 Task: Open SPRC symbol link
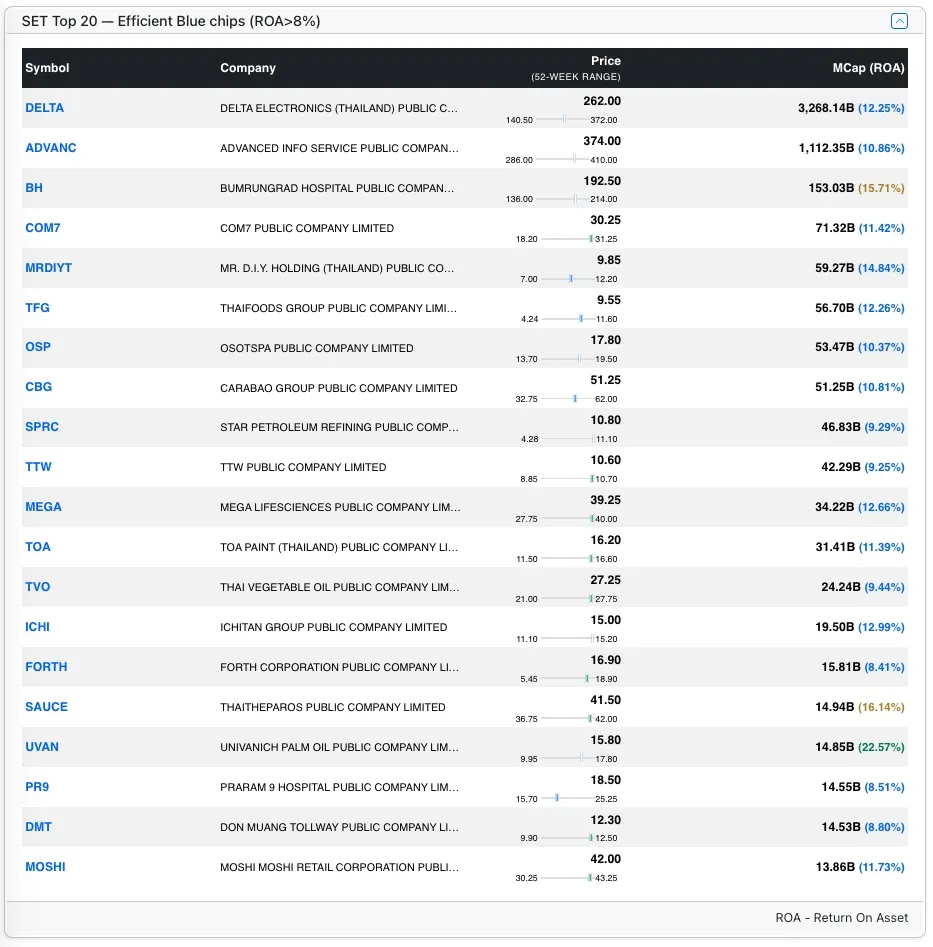[x=42, y=426]
